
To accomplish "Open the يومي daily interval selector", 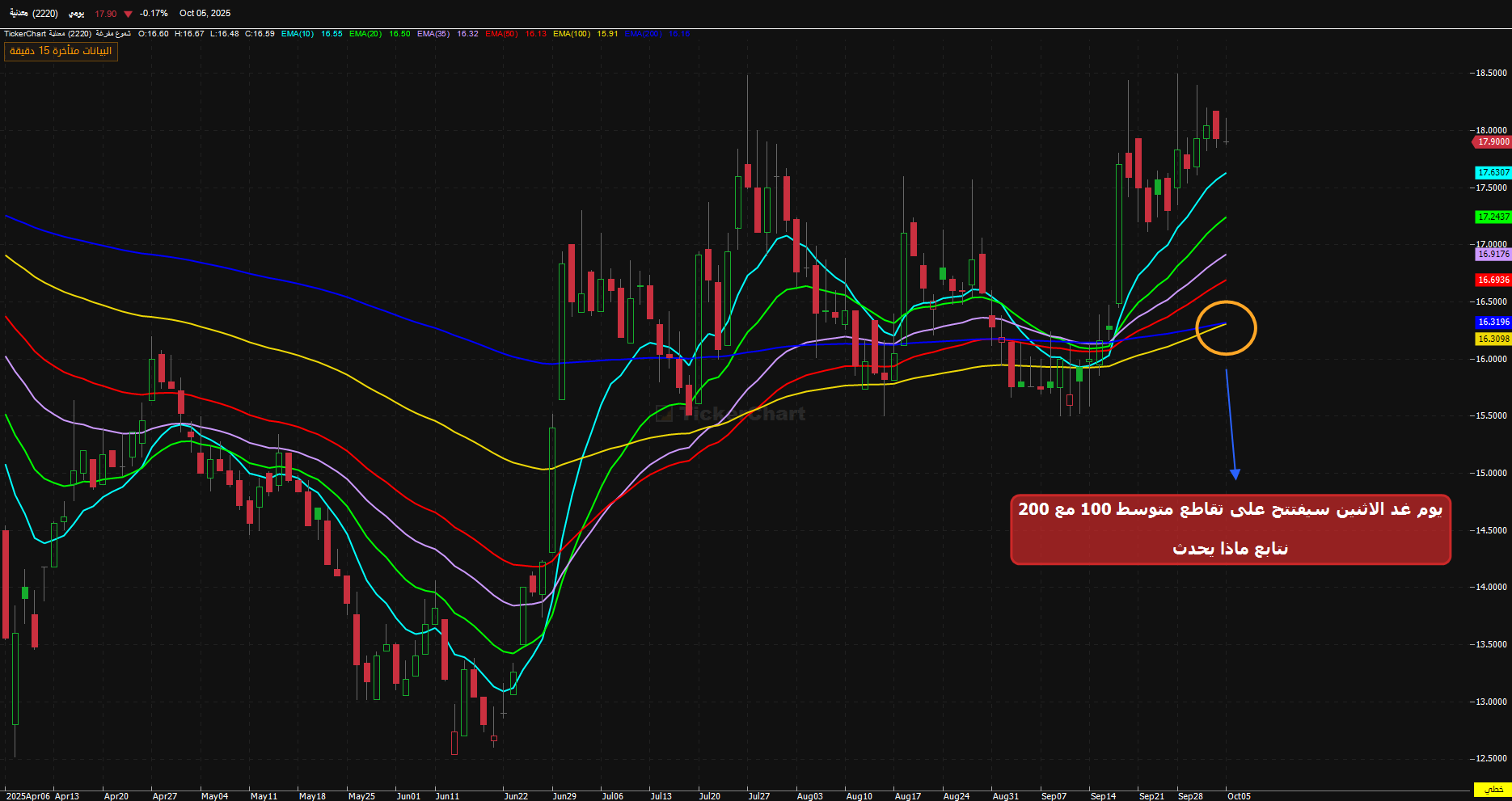I will [76, 14].
